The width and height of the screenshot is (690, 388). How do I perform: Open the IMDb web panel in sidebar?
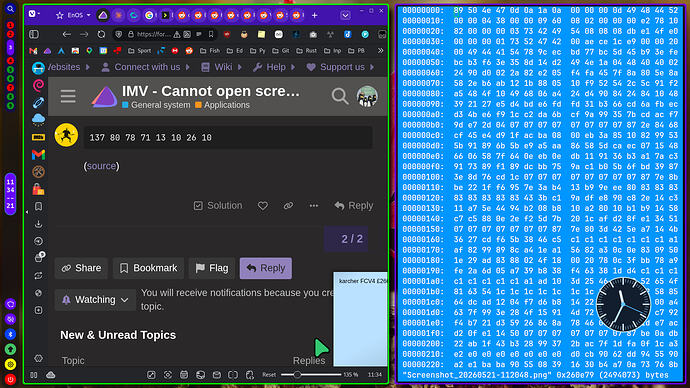(x=38, y=137)
